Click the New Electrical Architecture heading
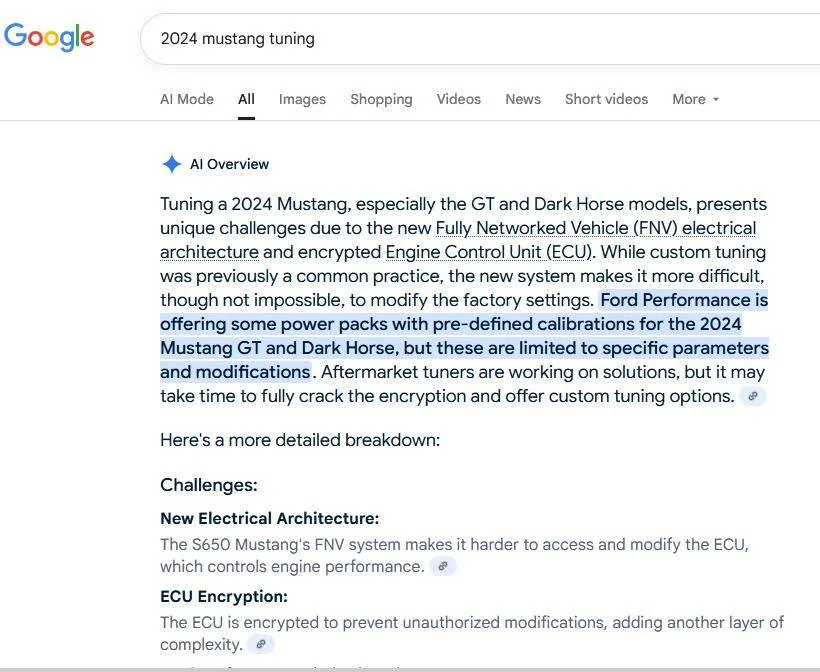Image resolution: width=820 pixels, height=672 pixels. pos(269,518)
